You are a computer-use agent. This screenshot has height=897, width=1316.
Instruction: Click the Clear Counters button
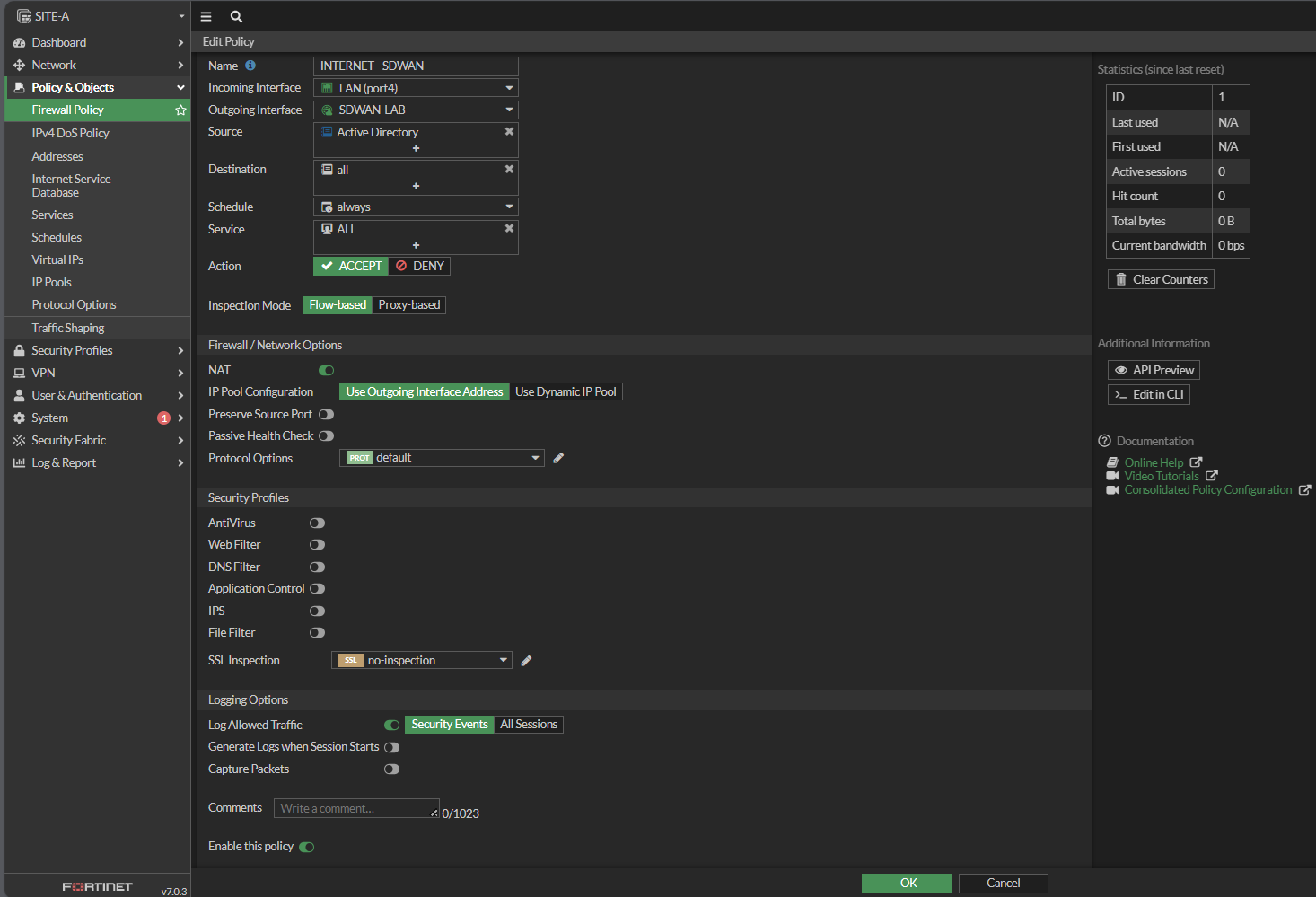coord(1161,279)
